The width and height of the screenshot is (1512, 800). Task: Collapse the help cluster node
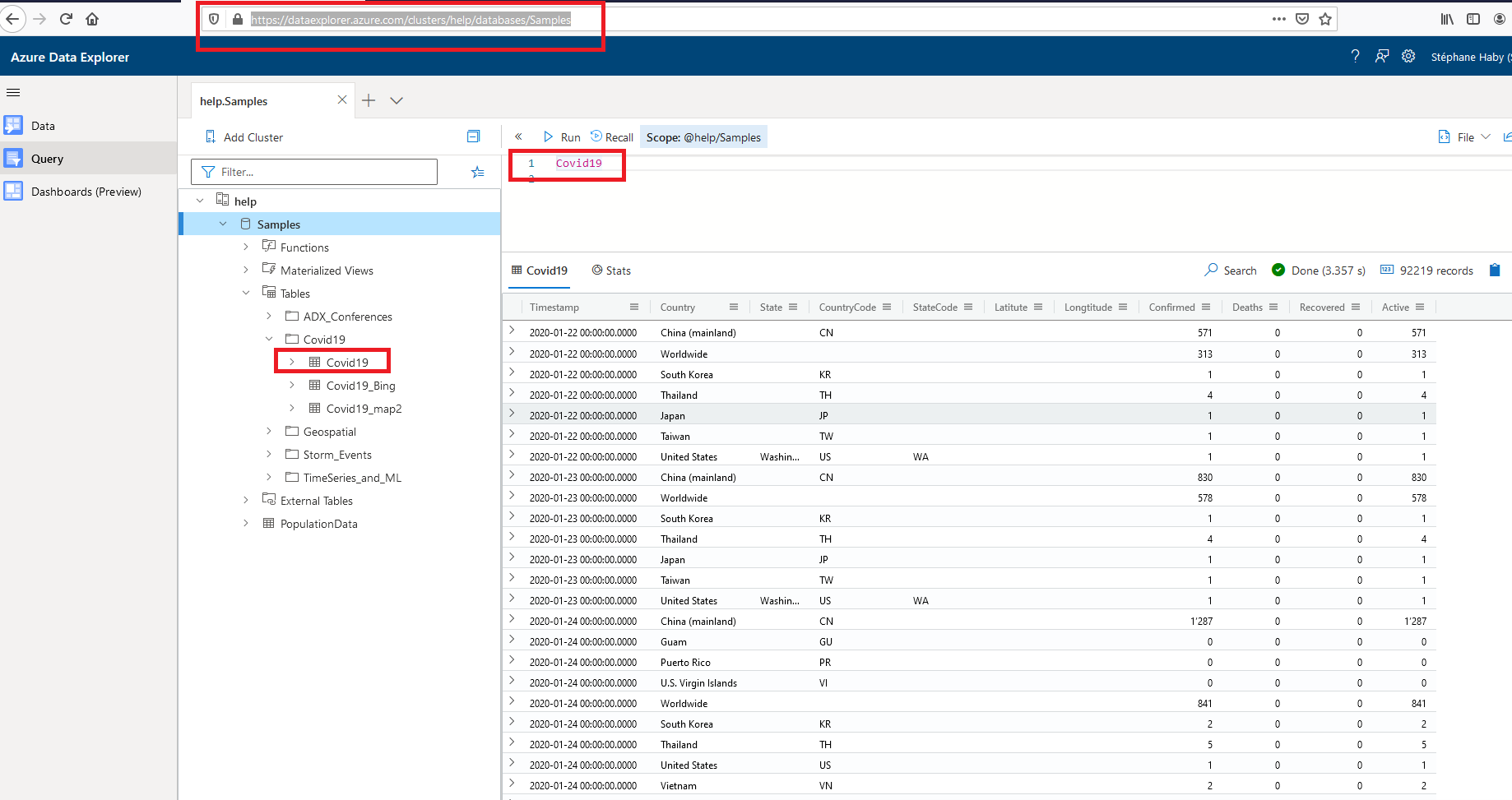tap(200, 201)
